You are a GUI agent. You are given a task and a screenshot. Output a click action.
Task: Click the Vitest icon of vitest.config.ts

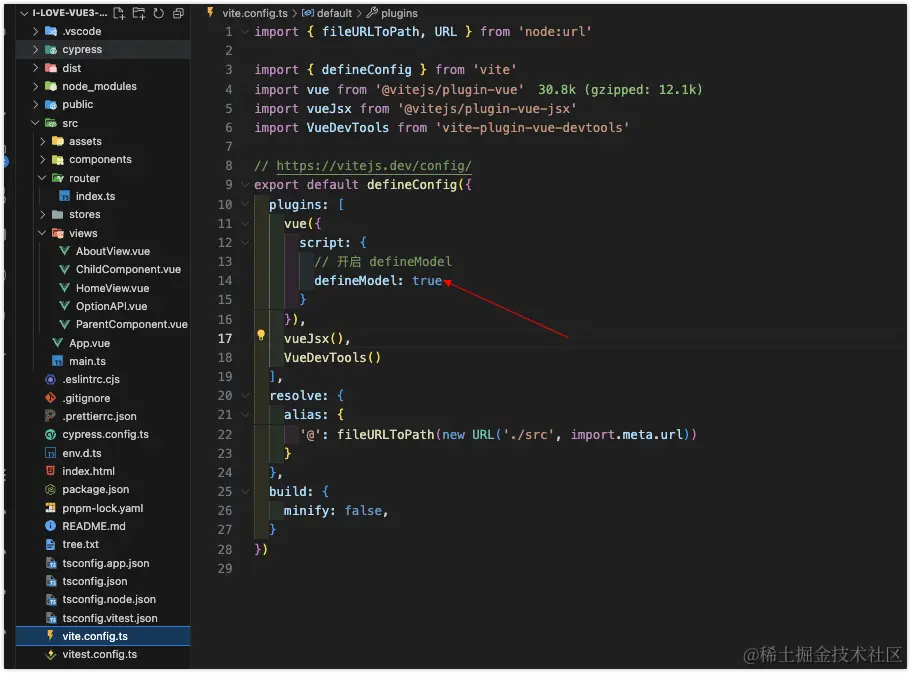coord(51,654)
